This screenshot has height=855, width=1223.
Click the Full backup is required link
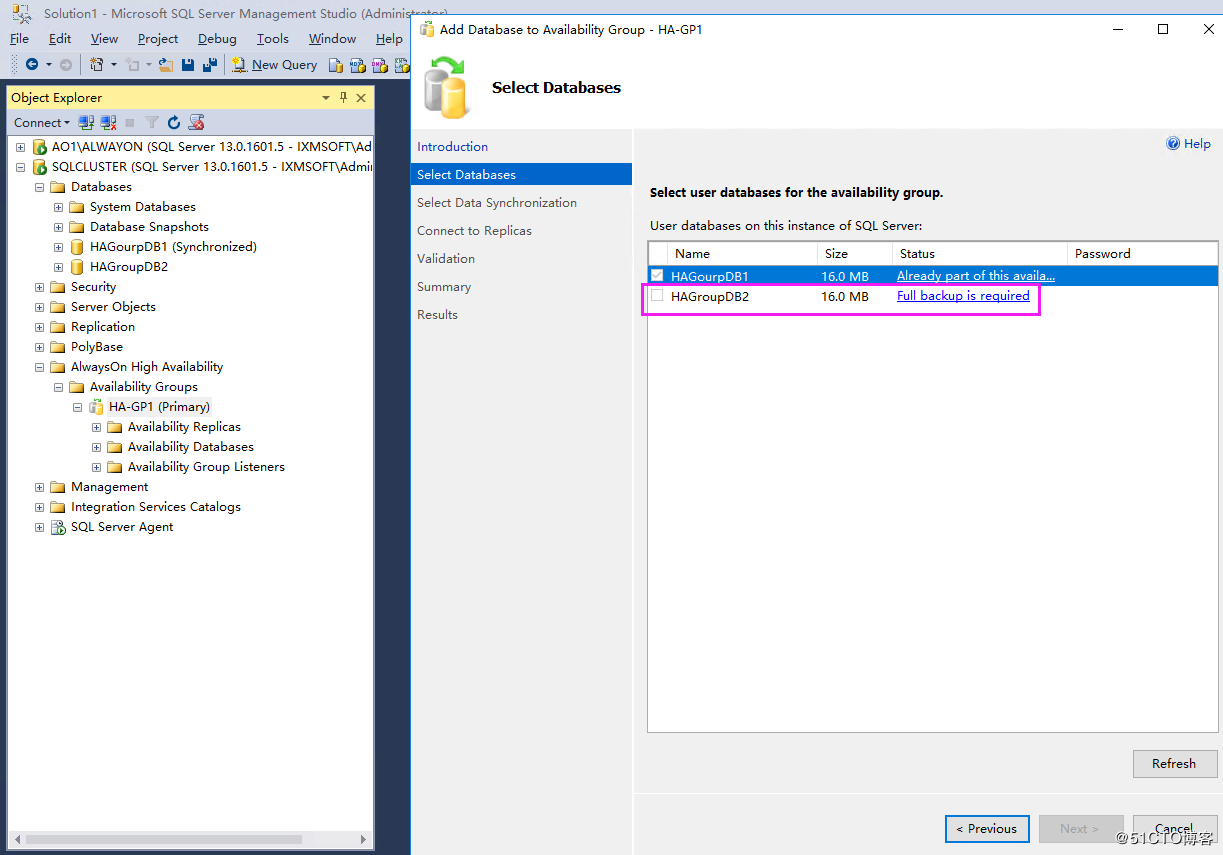pyautogui.click(x=962, y=295)
